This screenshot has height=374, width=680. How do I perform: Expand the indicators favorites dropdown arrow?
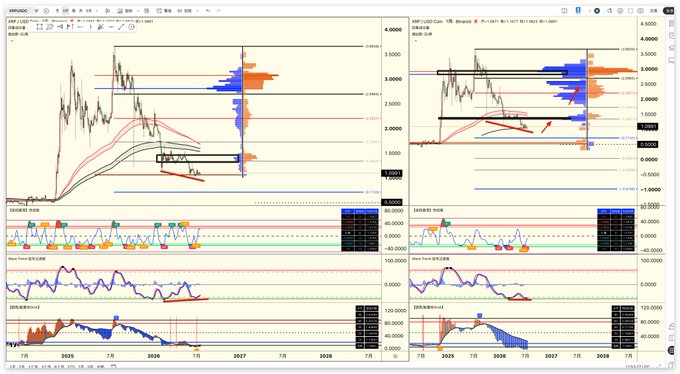tap(138, 11)
